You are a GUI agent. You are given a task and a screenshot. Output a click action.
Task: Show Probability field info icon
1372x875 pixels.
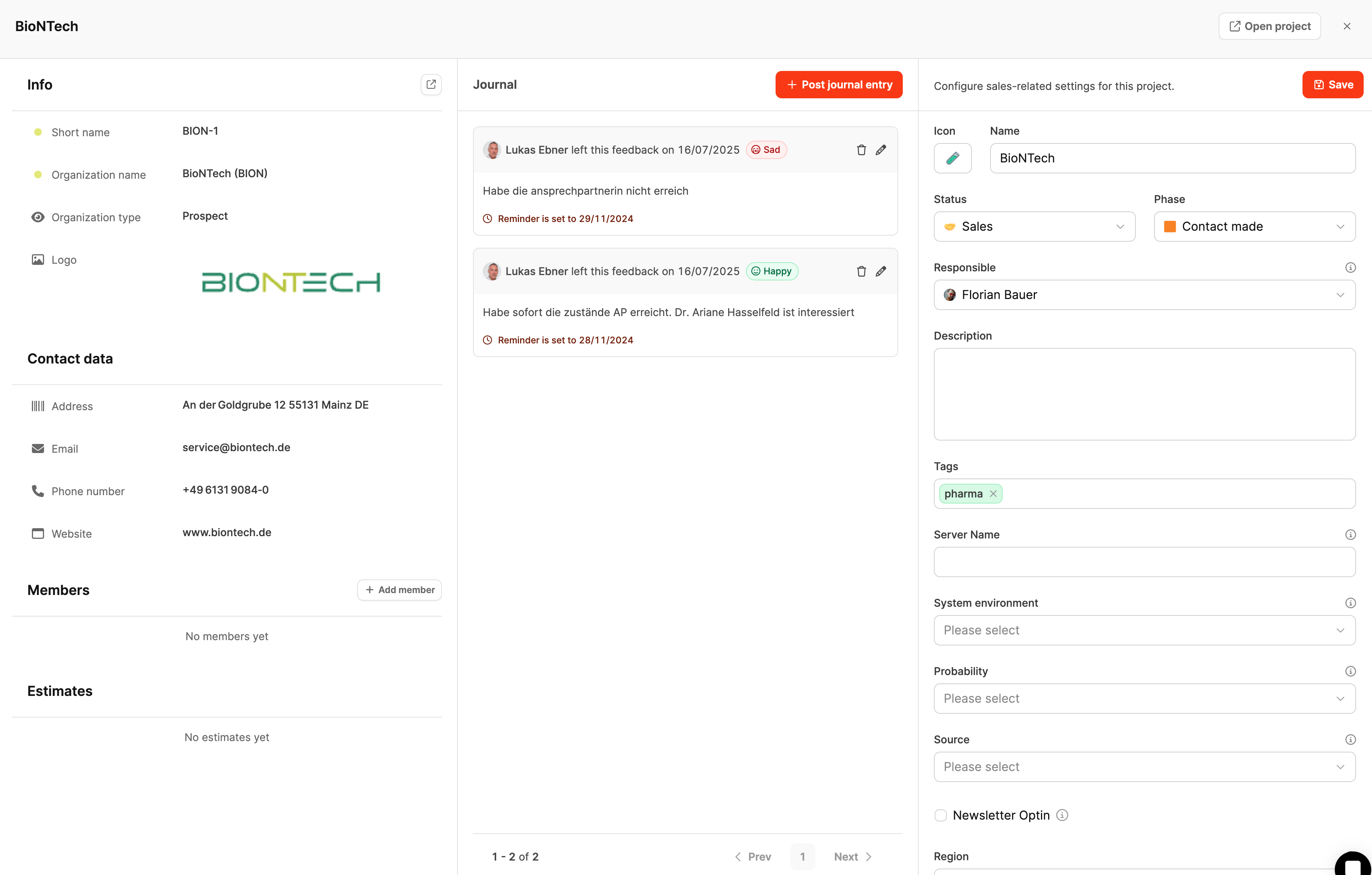click(1350, 671)
